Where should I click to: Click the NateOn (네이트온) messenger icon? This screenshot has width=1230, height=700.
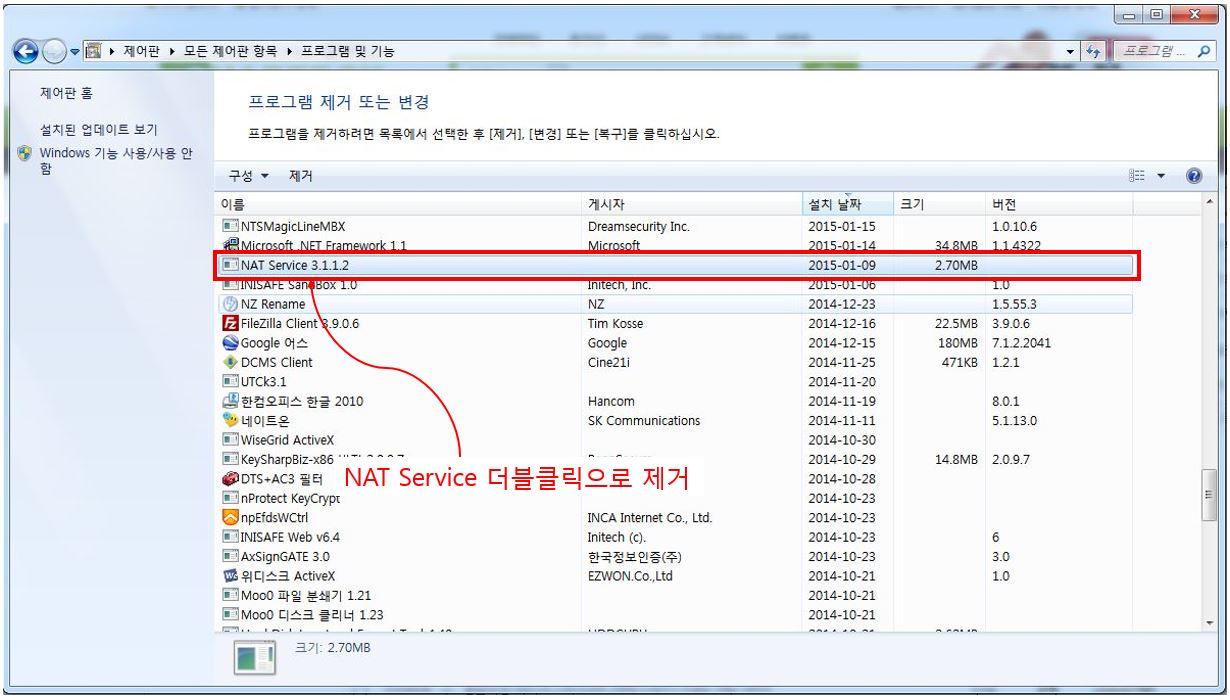tap(231, 421)
